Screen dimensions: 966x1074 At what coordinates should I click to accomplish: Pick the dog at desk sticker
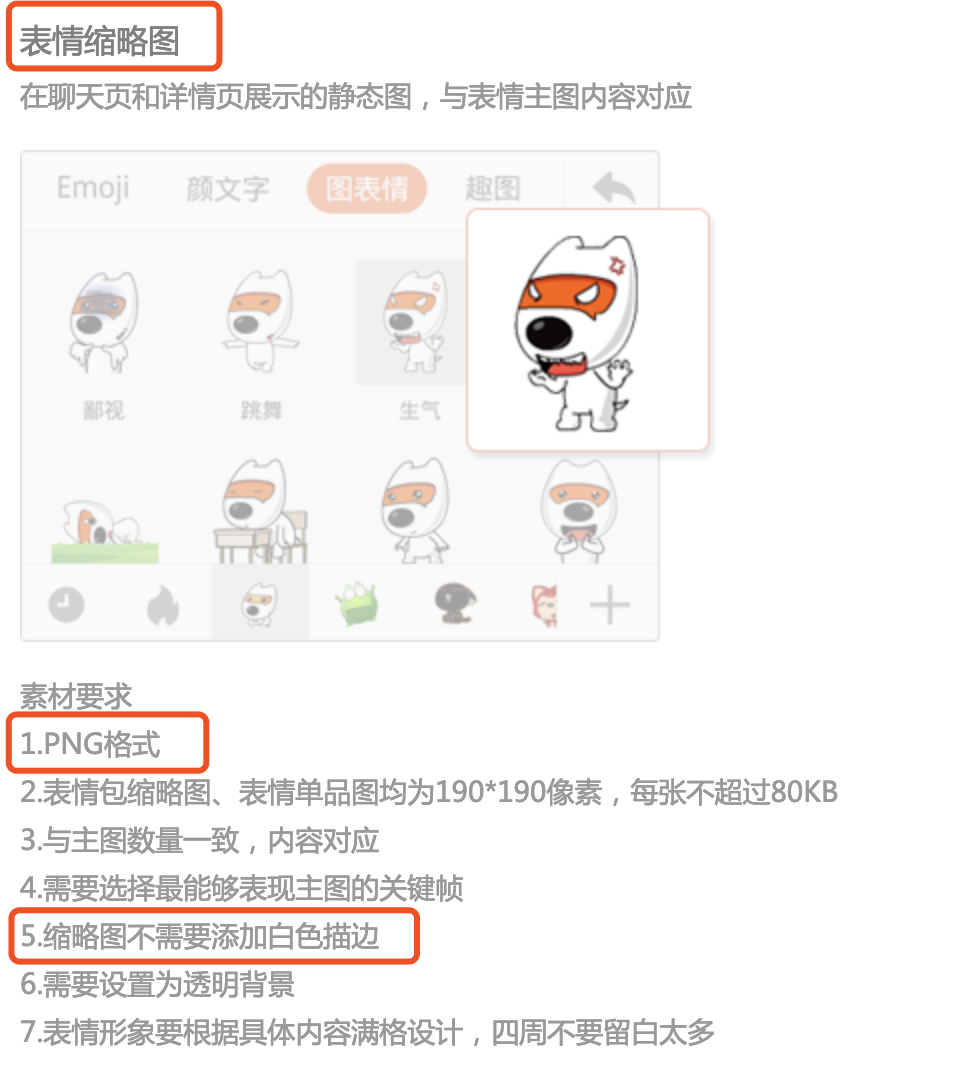[261, 512]
